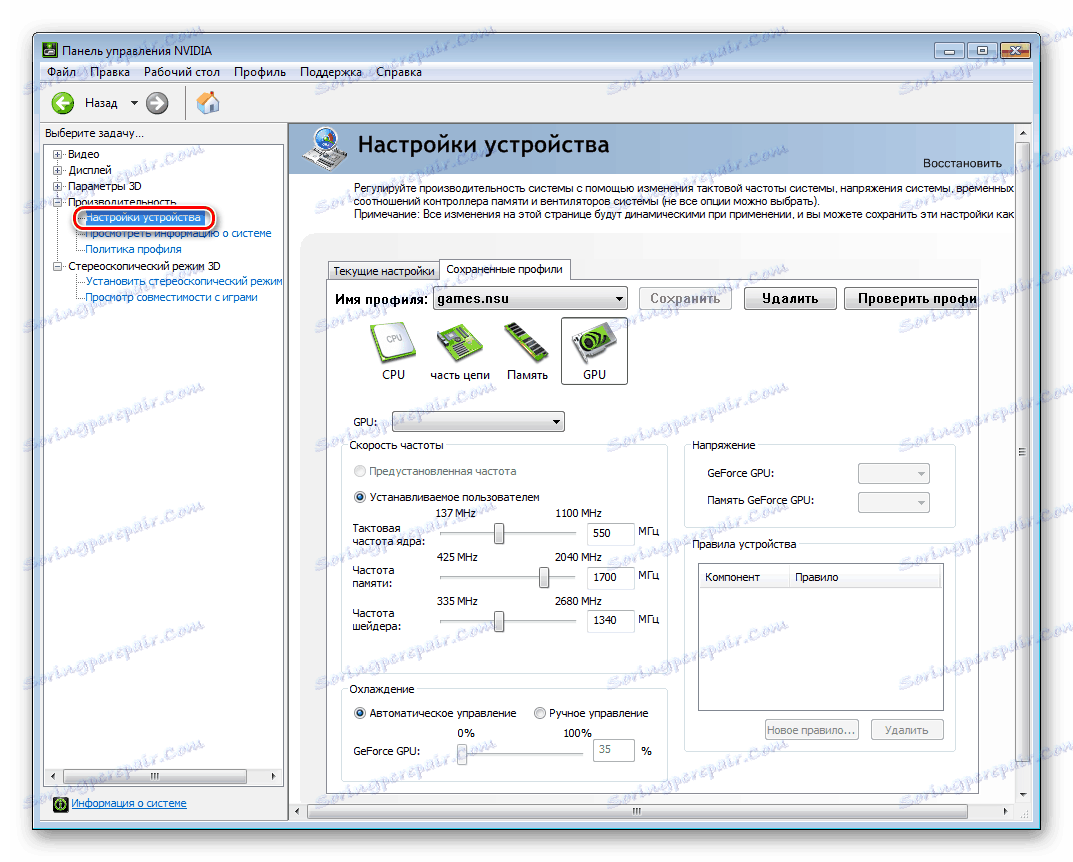Click the core clock 550 MHz field
The width and height of the screenshot is (1073, 862).
coord(610,534)
